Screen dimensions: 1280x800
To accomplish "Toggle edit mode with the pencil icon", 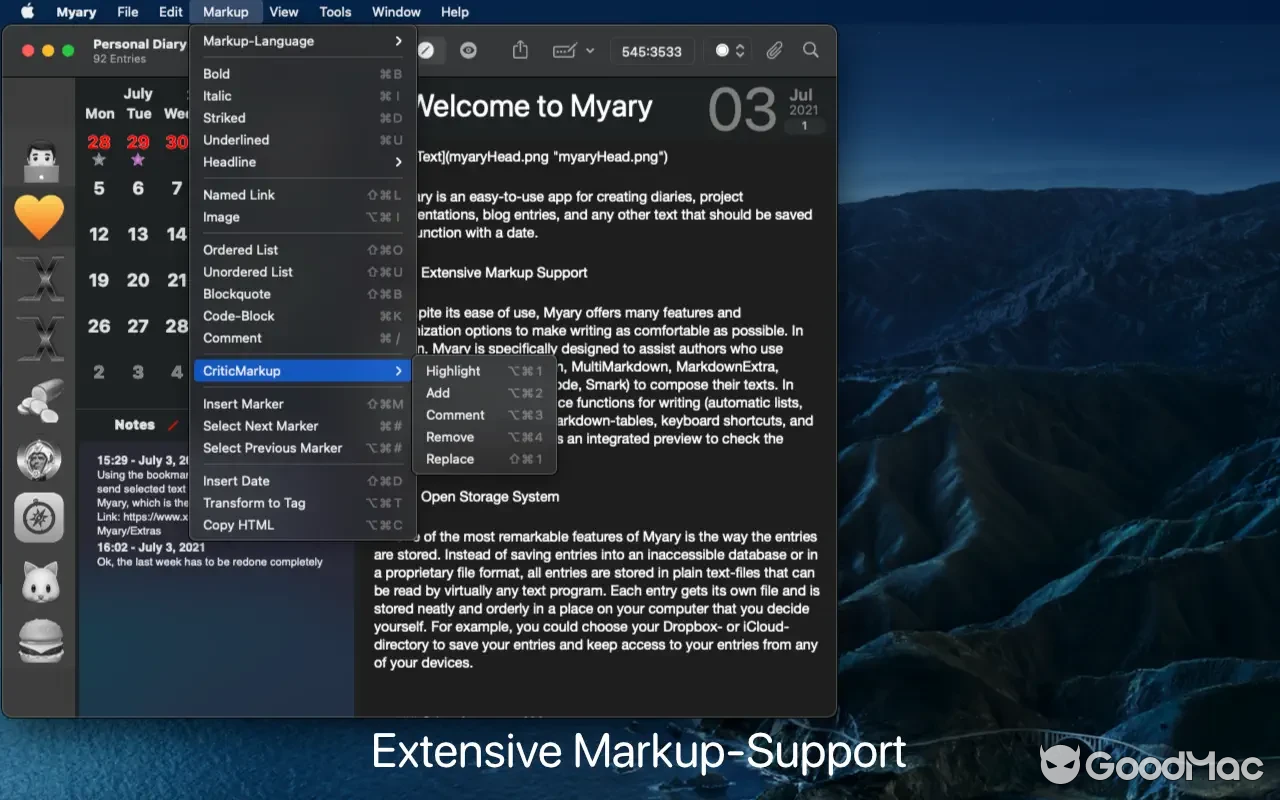I will 427,50.
